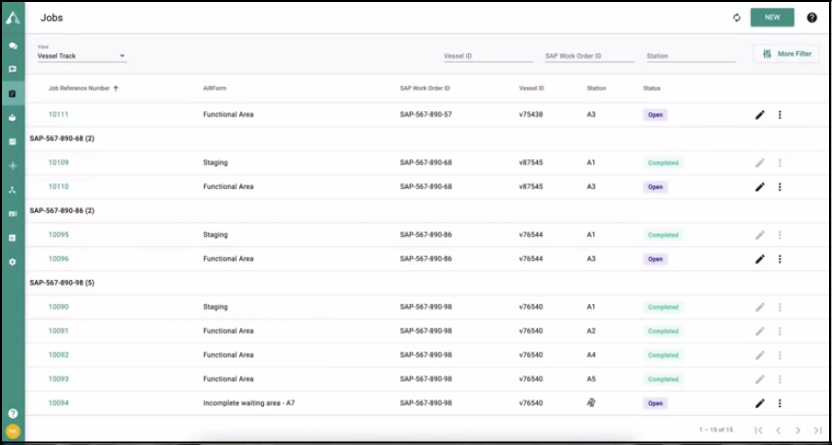Open the hierarchy tree sidebar icon
Screen dimensions: 832x445
click(x=13, y=190)
